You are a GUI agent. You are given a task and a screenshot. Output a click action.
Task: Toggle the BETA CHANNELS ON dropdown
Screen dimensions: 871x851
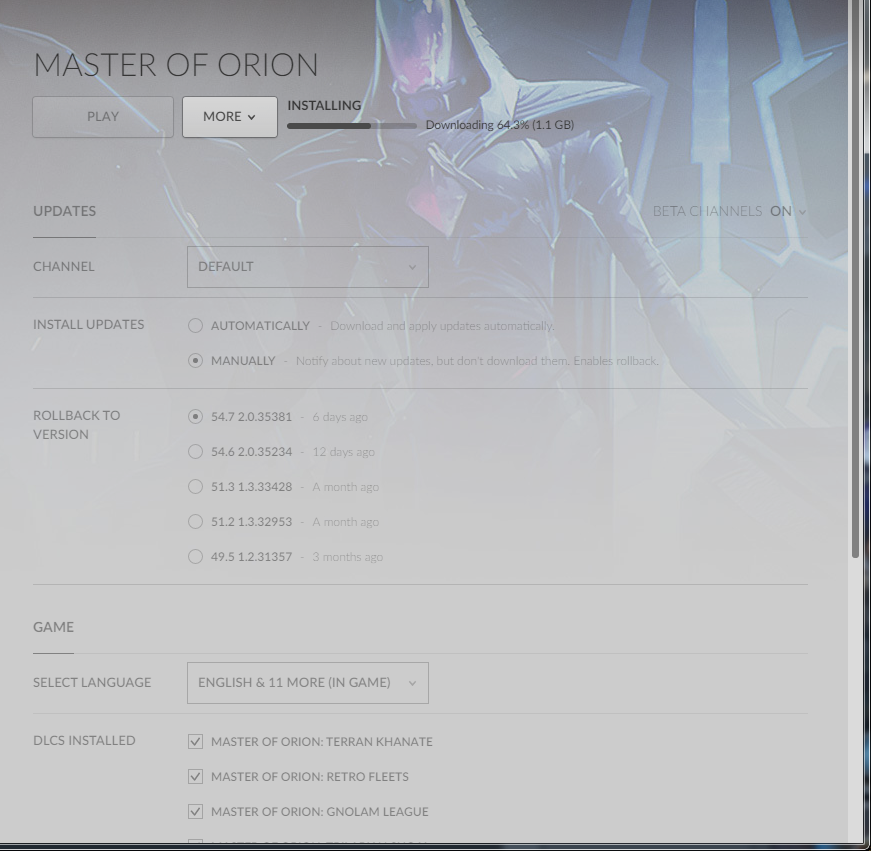pyautogui.click(x=729, y=211)
